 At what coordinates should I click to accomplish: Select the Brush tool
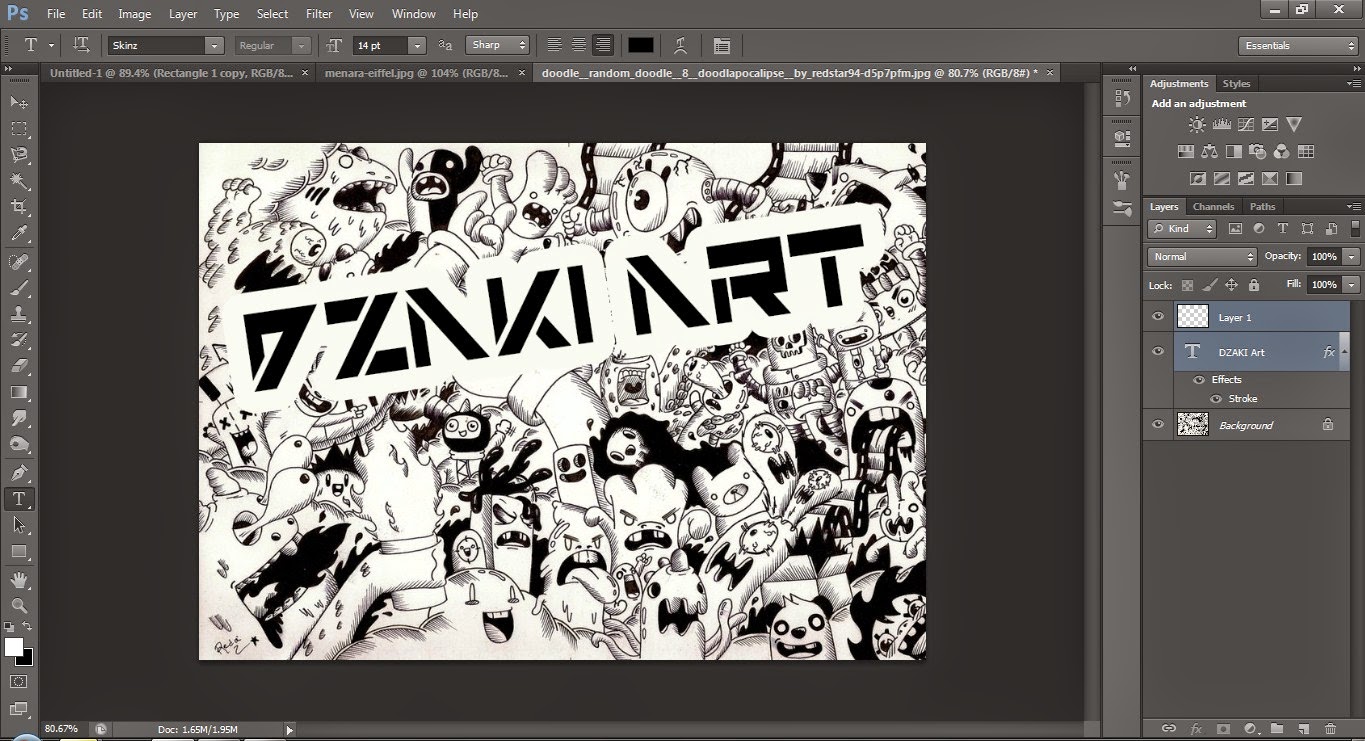pyautogui.click(x=19, y=288)
